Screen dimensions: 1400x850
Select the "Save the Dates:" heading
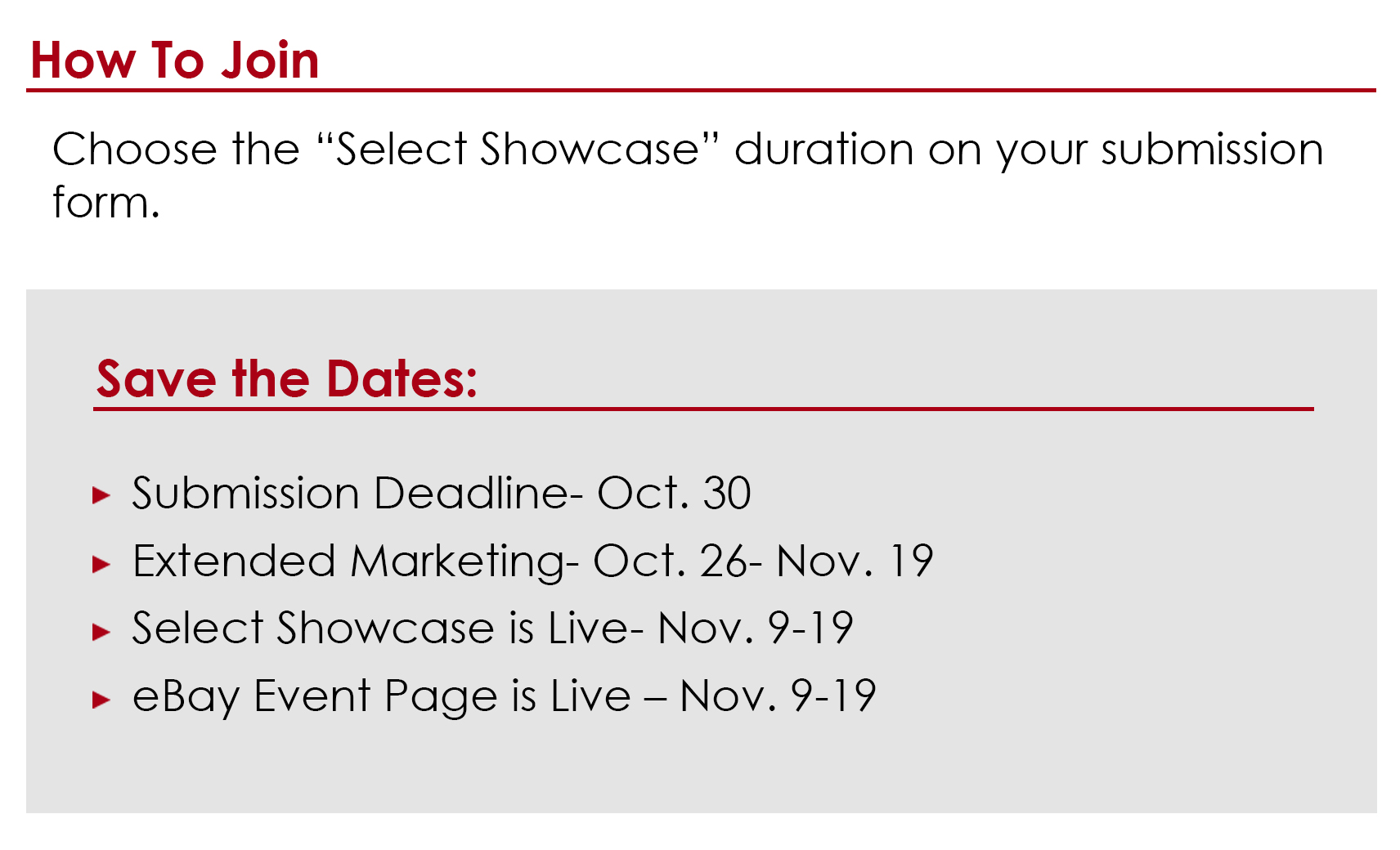pos(287,379)
